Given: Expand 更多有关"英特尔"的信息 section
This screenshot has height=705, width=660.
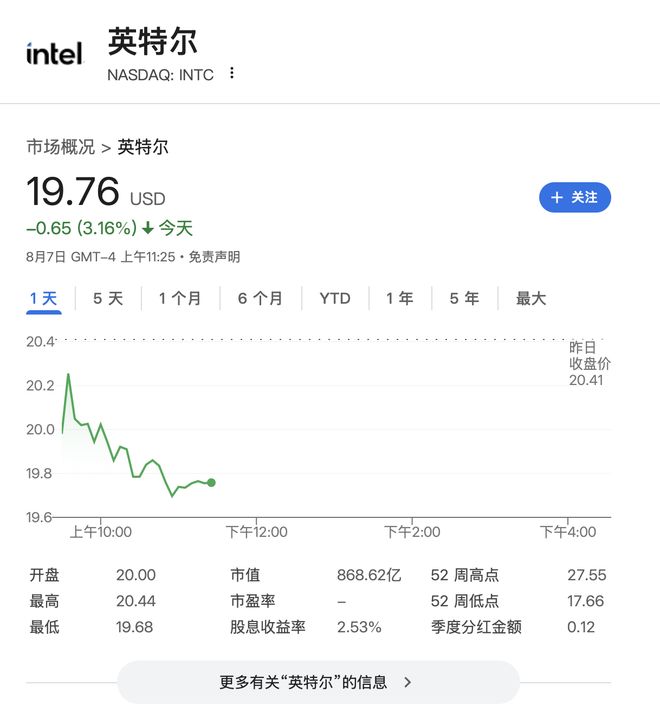Looking at the screenshot, I should click(318, 682).
